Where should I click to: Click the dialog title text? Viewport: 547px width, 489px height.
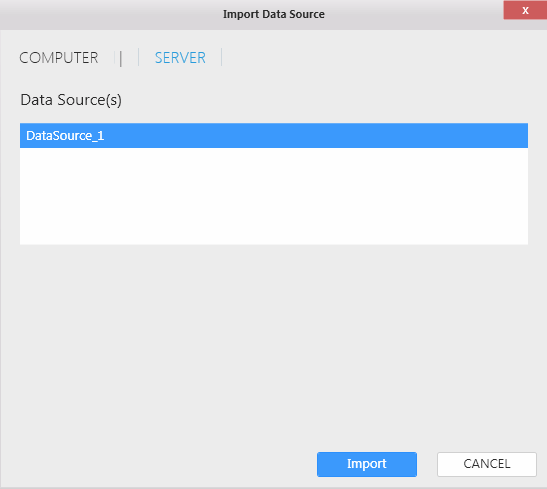[x=274, y=14]
